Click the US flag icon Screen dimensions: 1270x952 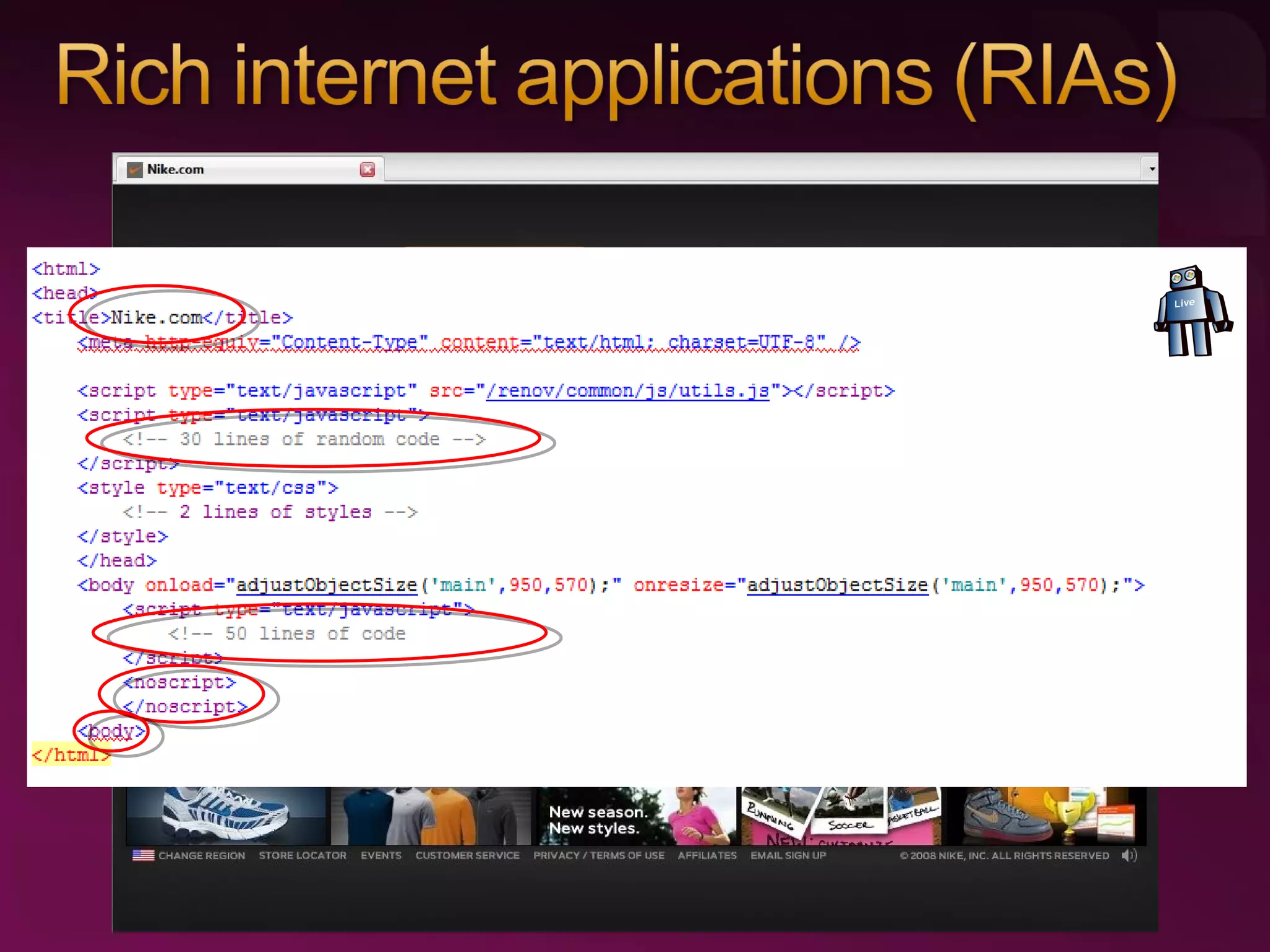143,855
